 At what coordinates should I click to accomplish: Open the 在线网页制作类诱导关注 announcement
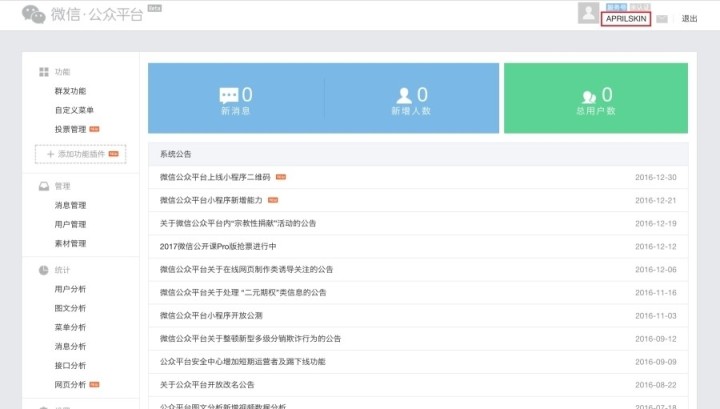[x=246, y=269]
